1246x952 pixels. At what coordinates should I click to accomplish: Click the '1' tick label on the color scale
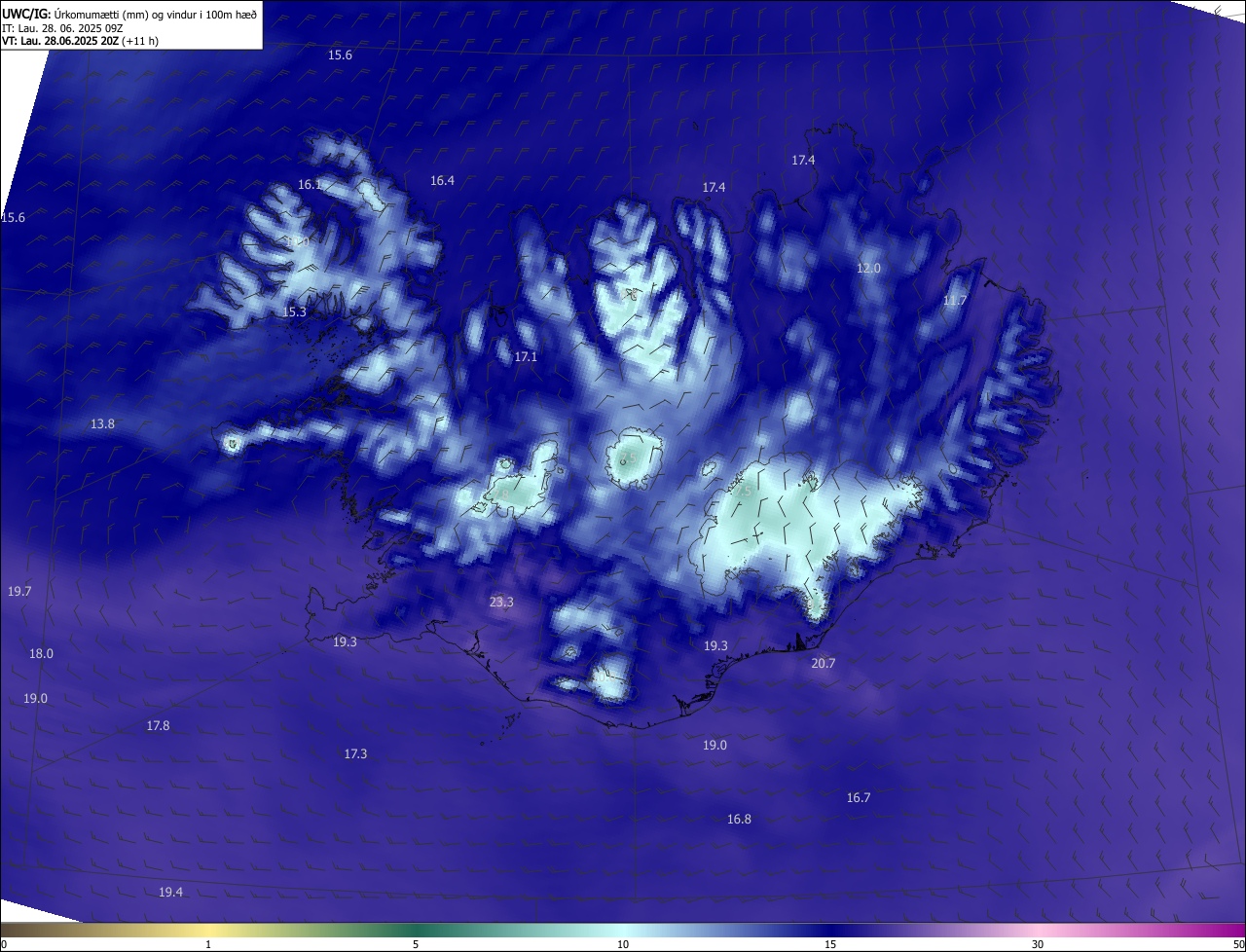(209, 944)
